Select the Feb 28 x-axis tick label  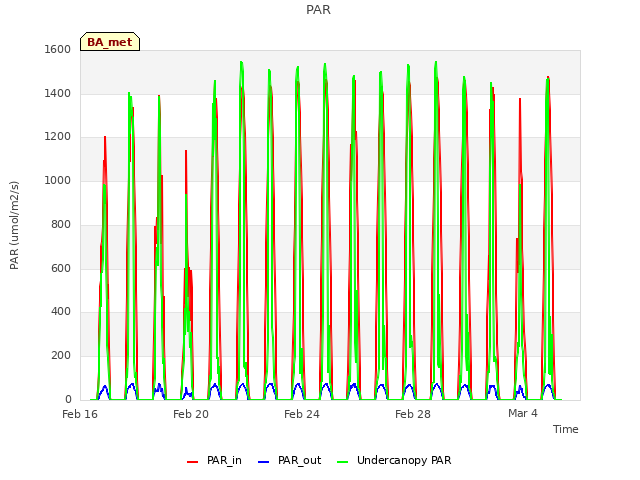click(x=413, y=414)
